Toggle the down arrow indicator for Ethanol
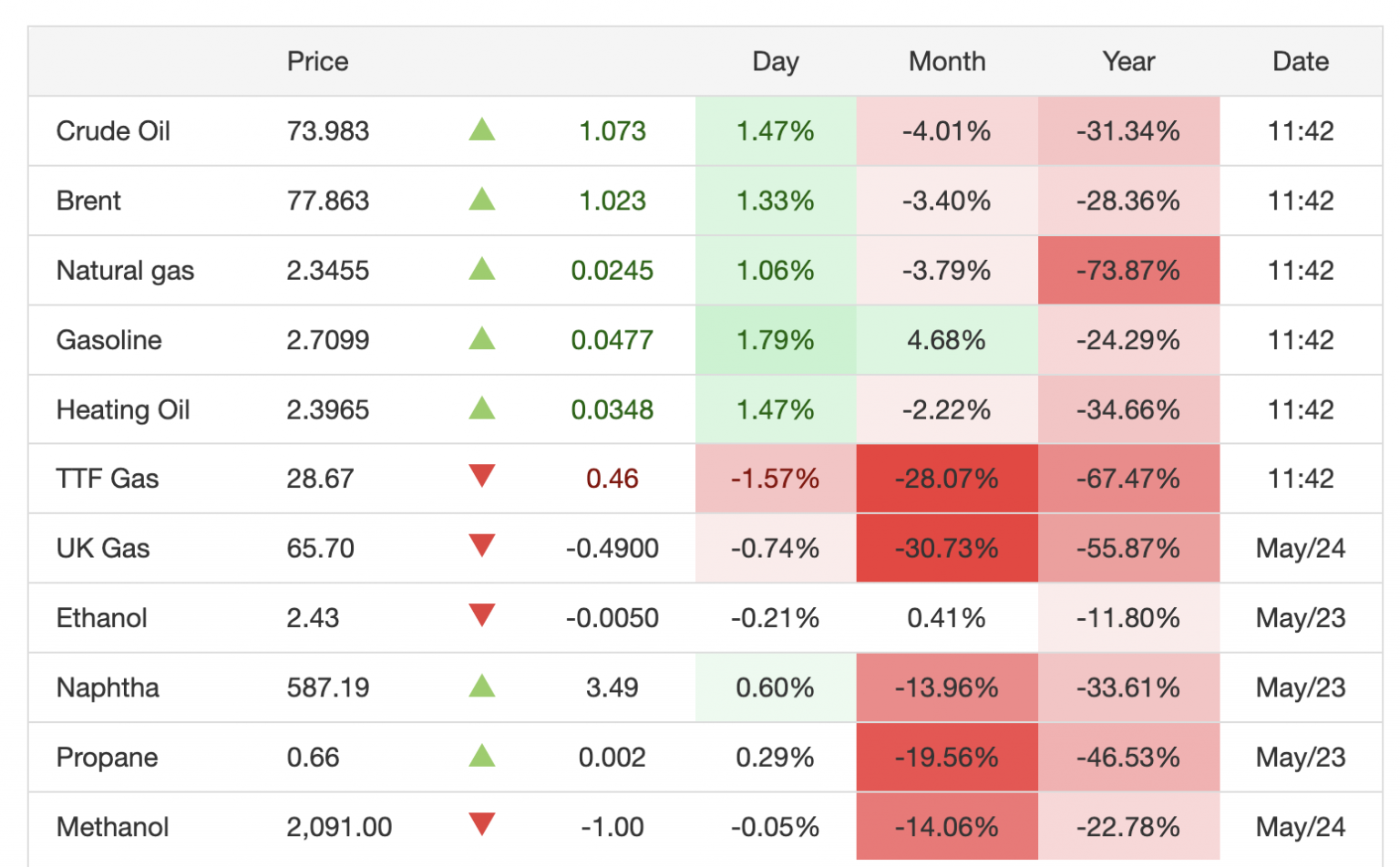 [x=484, y=617]
